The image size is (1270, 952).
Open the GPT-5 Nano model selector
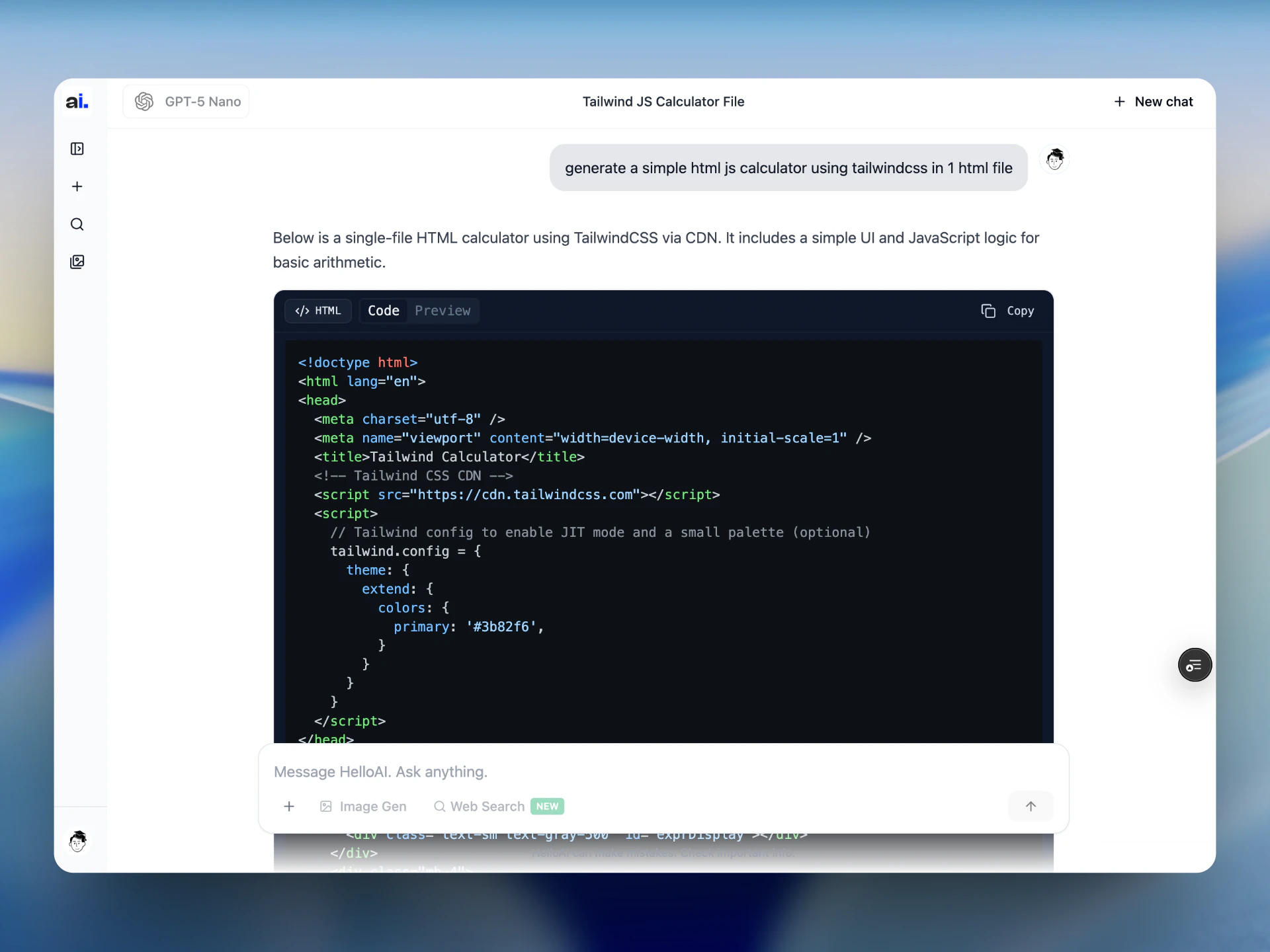pyautogui.click(x=187, y=101)
